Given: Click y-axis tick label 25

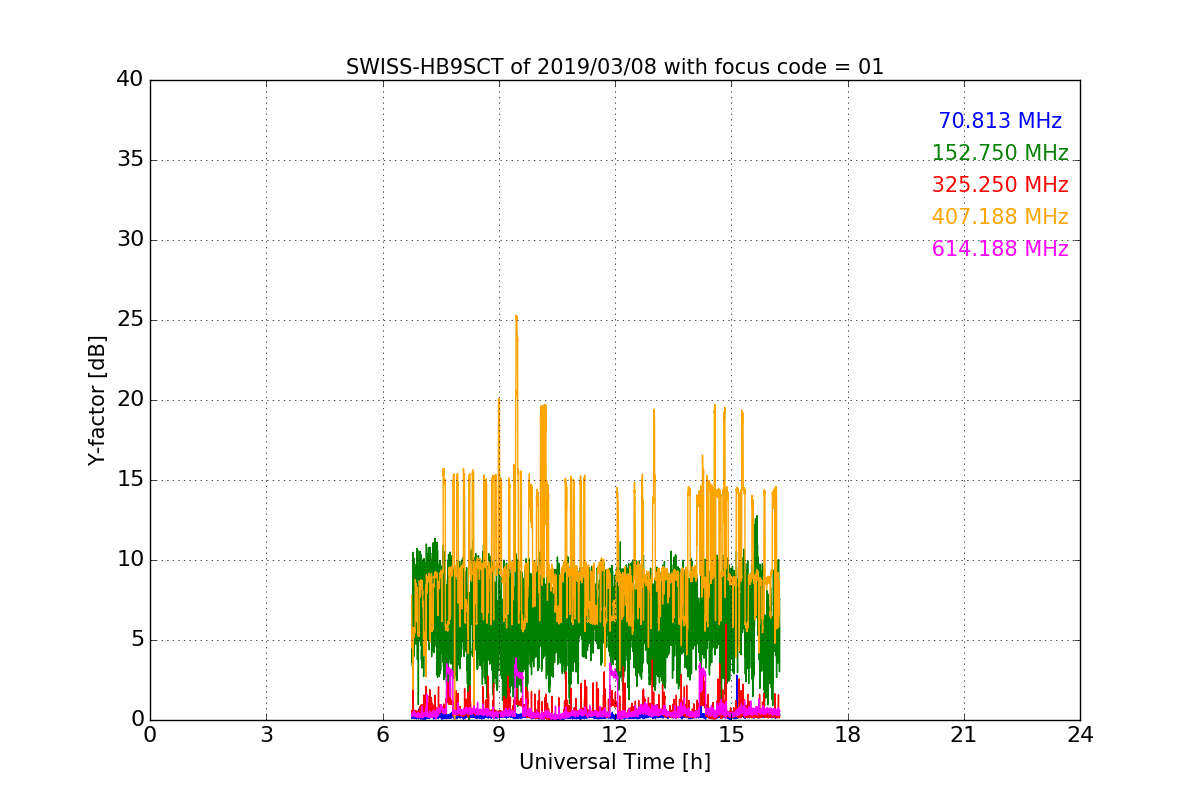Looking at the screenshot, I should (130, 320).
